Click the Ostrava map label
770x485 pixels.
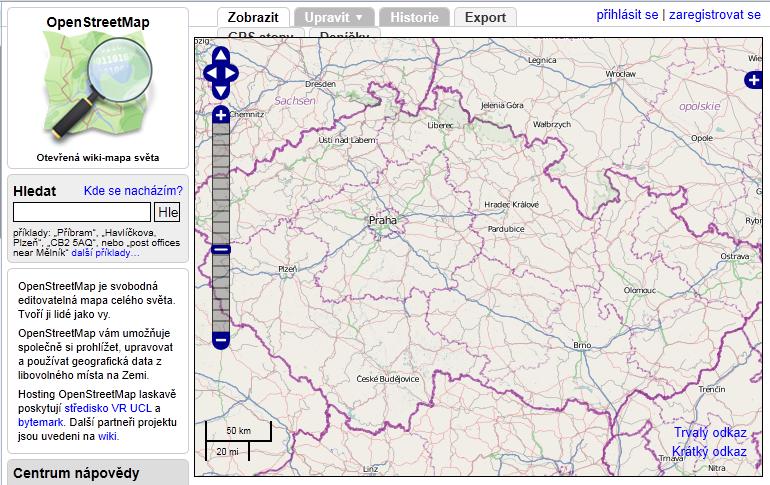tap(735, 256)
